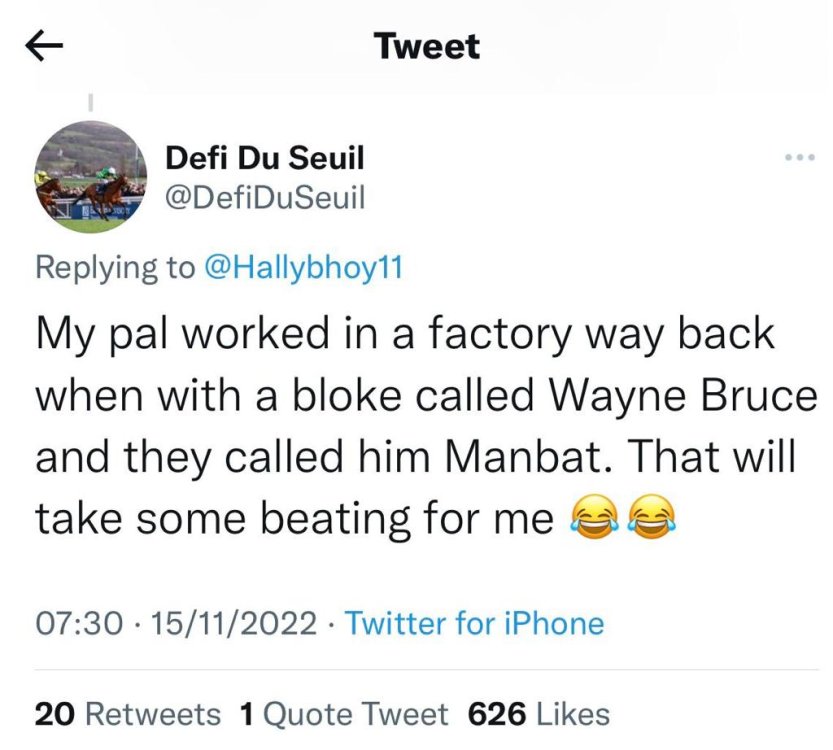Image resolution: width=833 pixels, height=750 pixels.
Task: Click the 07:30 timestamp
Action: (79, 623)
